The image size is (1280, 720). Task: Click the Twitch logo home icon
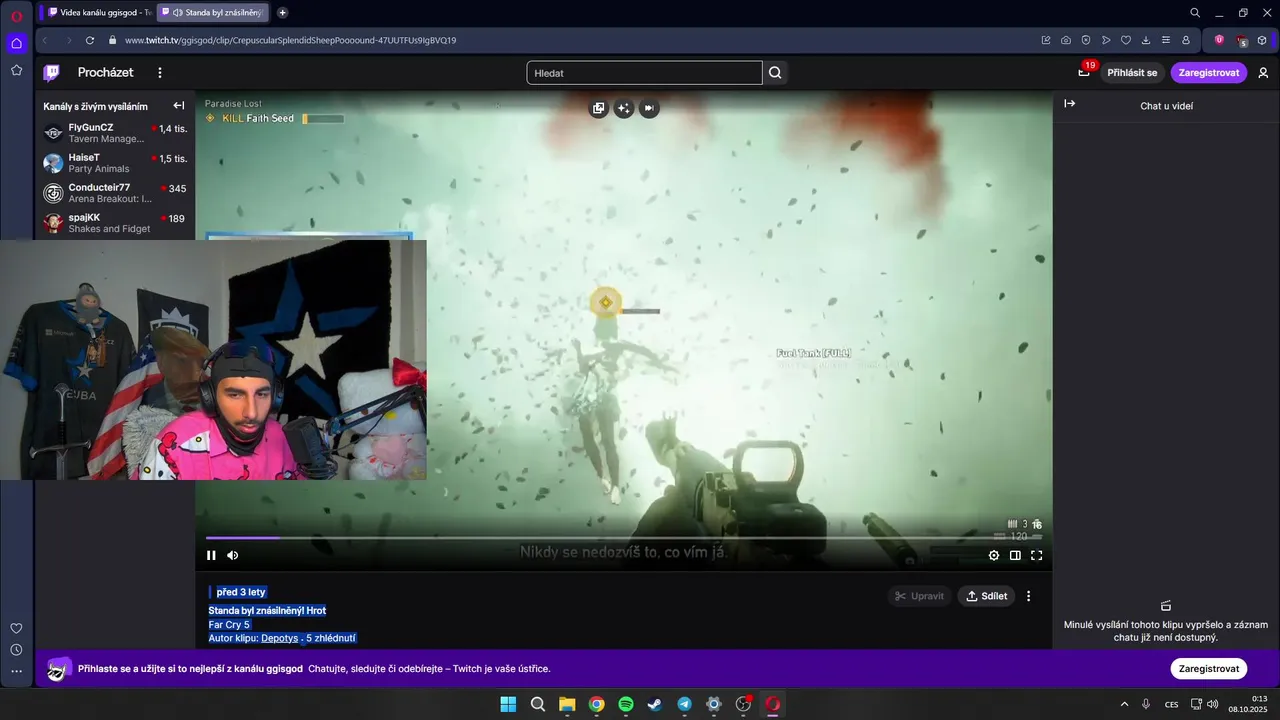click(51, 72)
